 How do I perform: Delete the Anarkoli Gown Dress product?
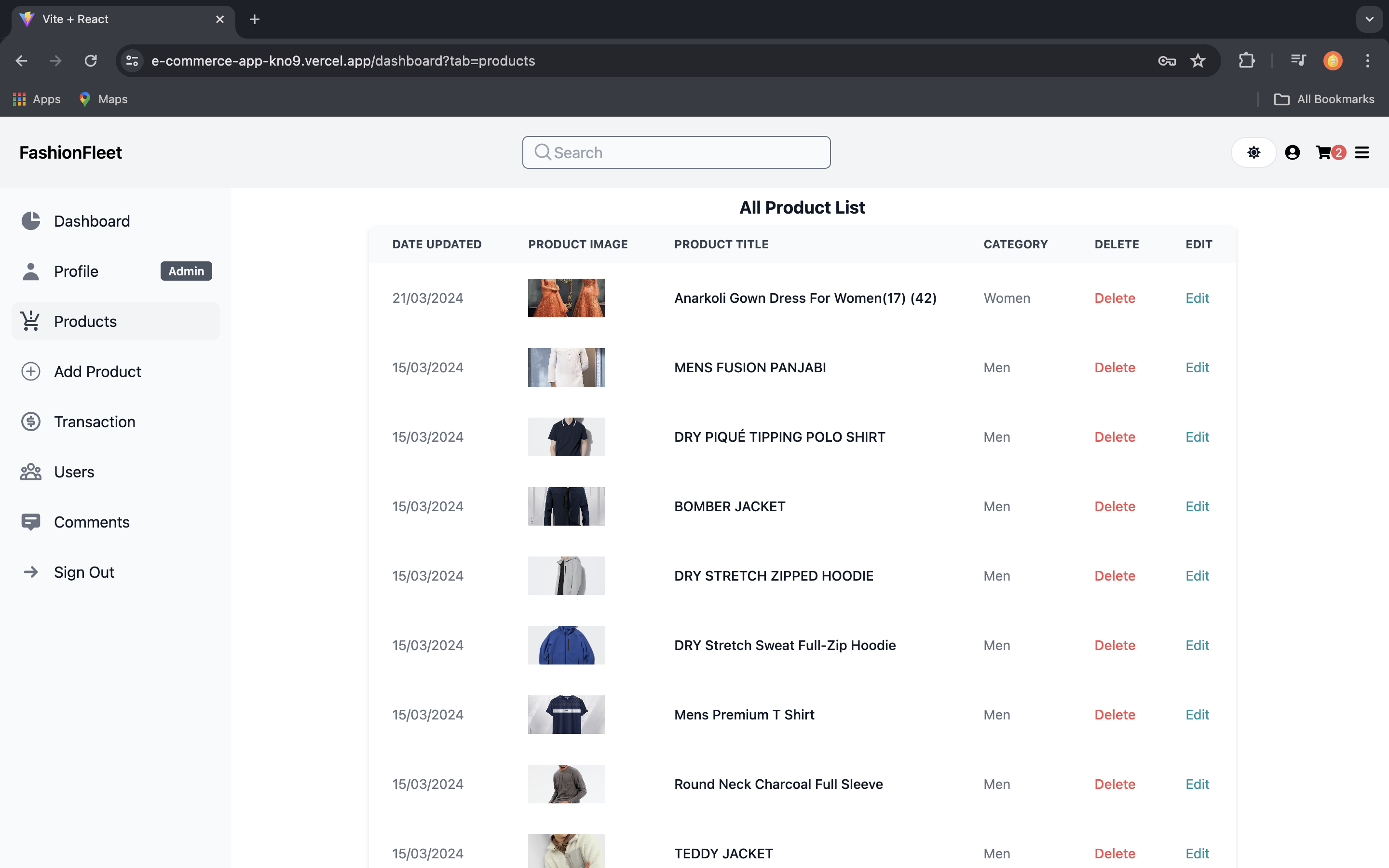(1115, 298)
